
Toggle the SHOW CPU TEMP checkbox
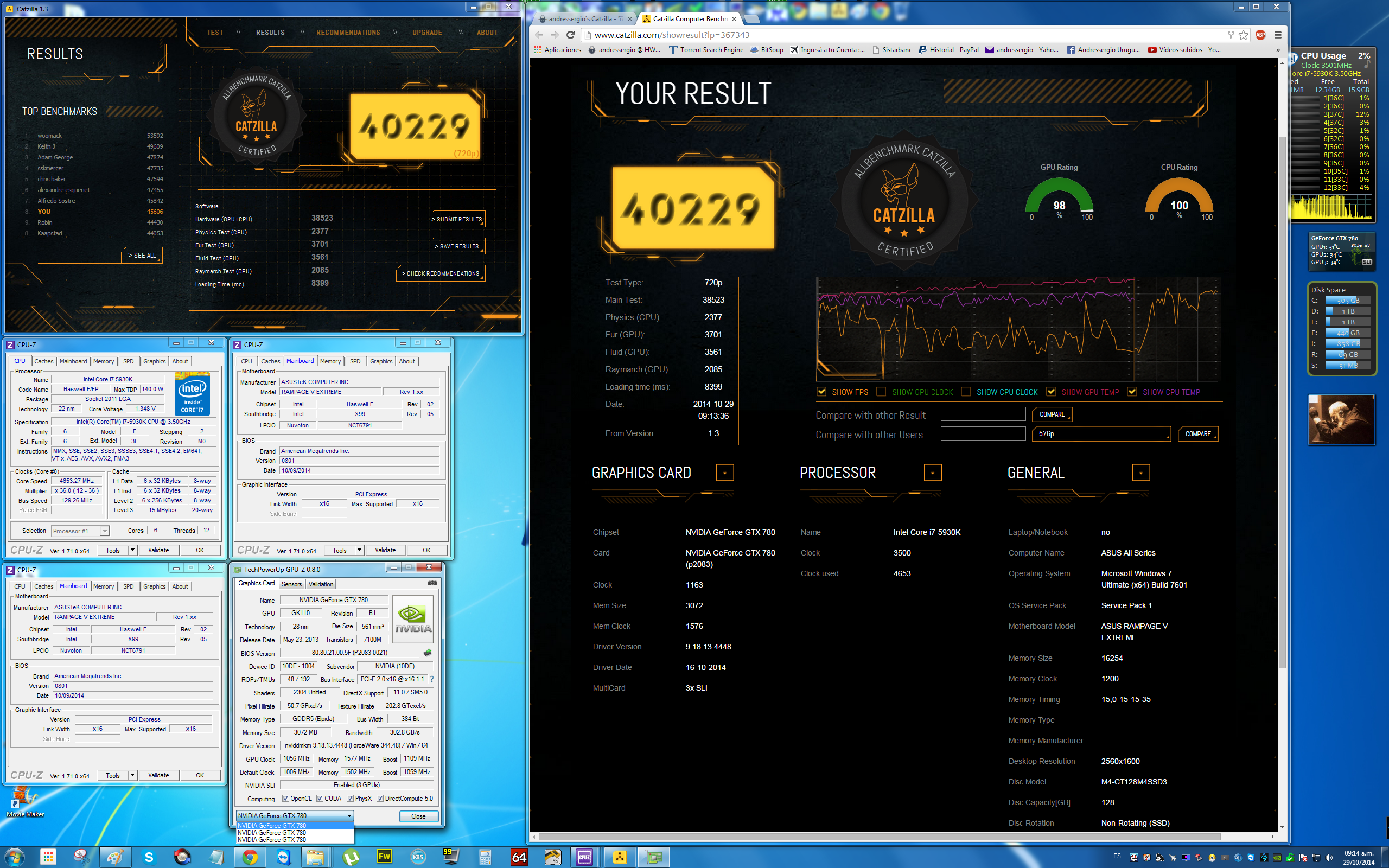point(1132,392)
